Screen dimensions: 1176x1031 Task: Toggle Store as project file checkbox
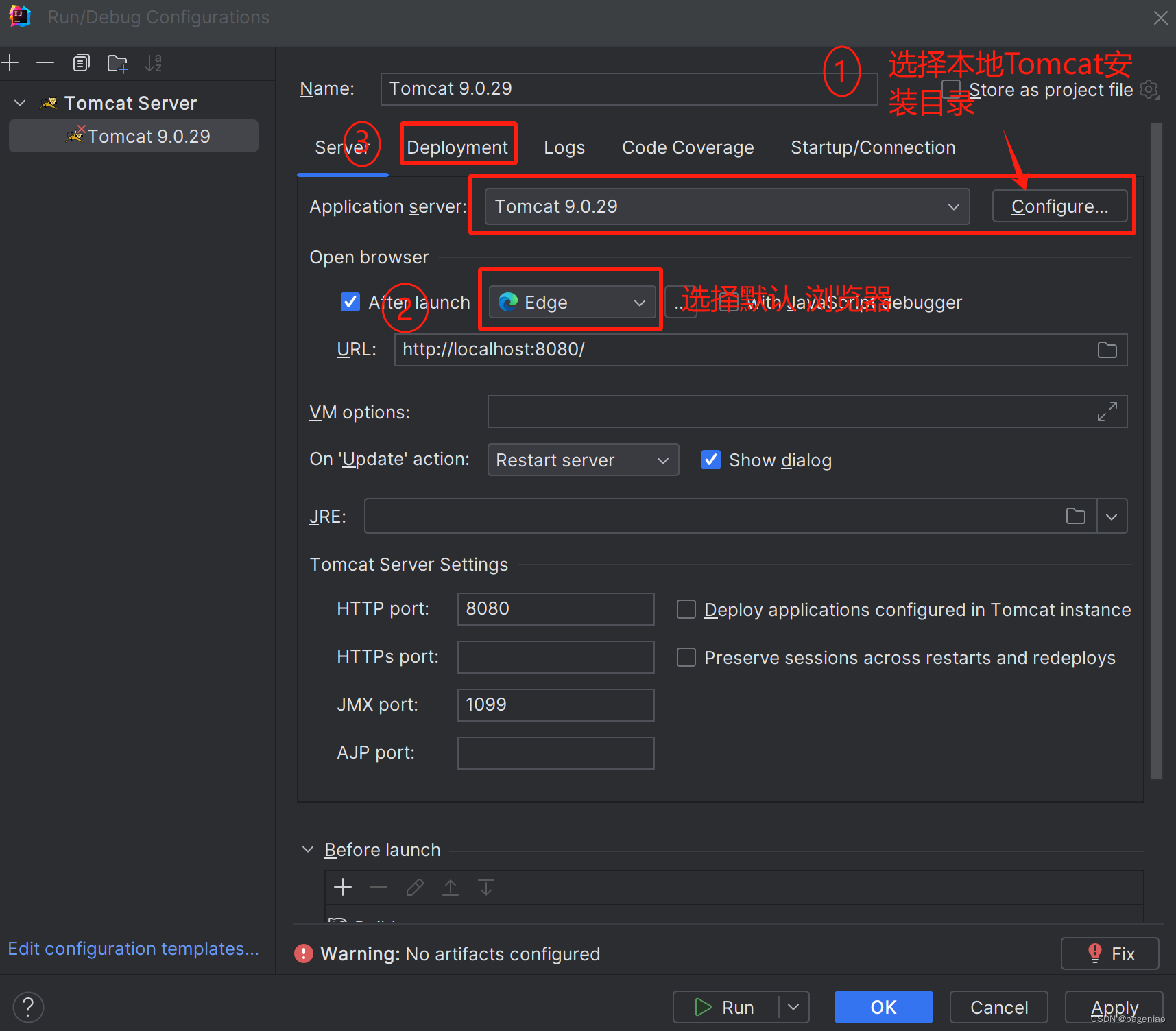[951, 89]
